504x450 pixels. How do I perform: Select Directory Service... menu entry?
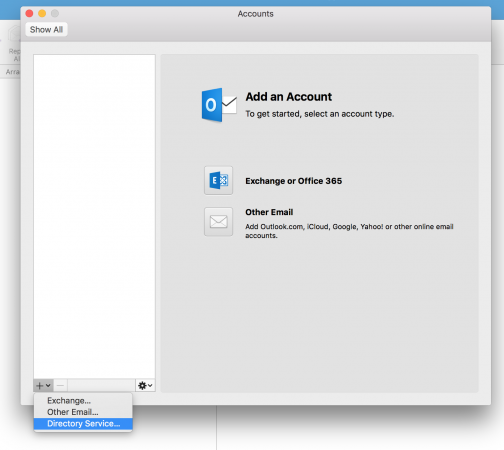[83, 424]
